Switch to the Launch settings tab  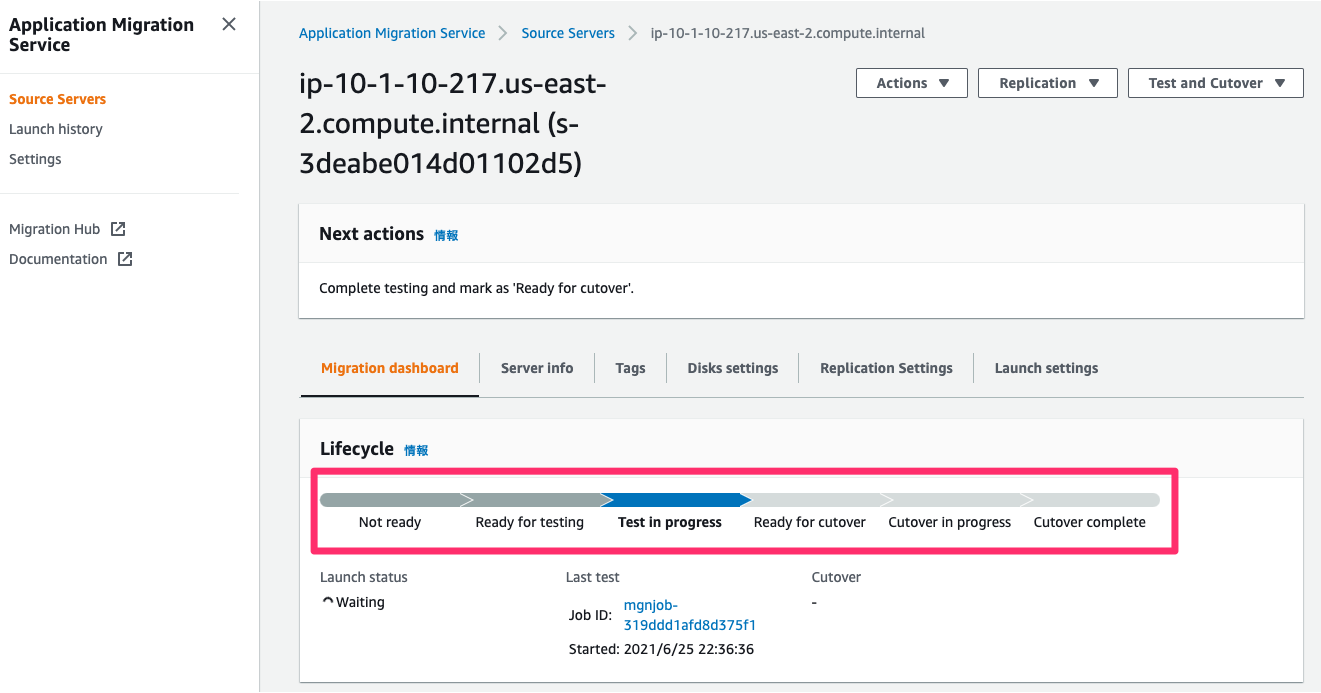pos(1046,368)
